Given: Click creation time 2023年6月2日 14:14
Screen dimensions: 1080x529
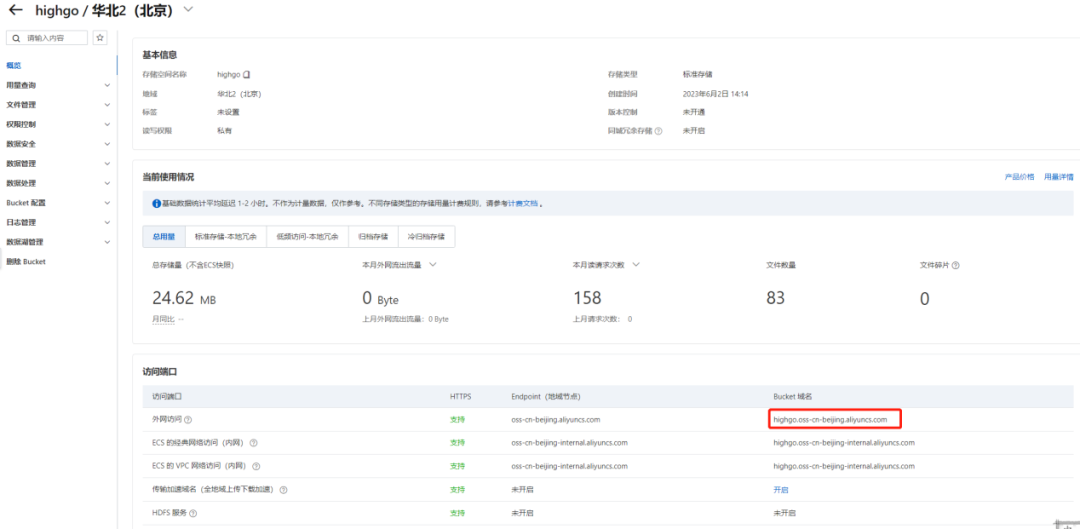Looking at the screenshot, I should point(716,94).
